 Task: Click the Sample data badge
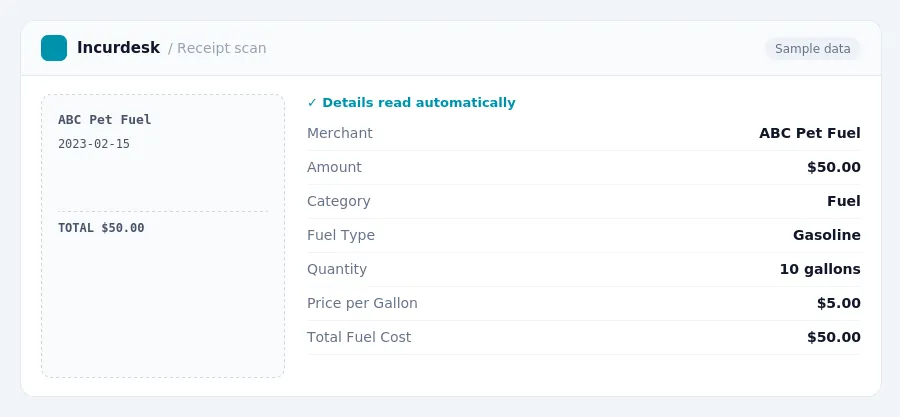[812, 49]
